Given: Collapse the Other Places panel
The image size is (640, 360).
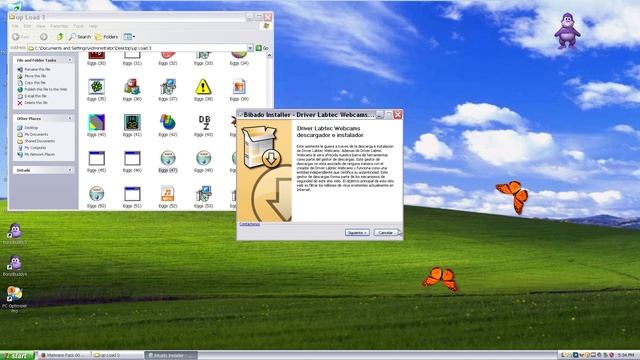Looking at the screenshot, I should point(70,118).
